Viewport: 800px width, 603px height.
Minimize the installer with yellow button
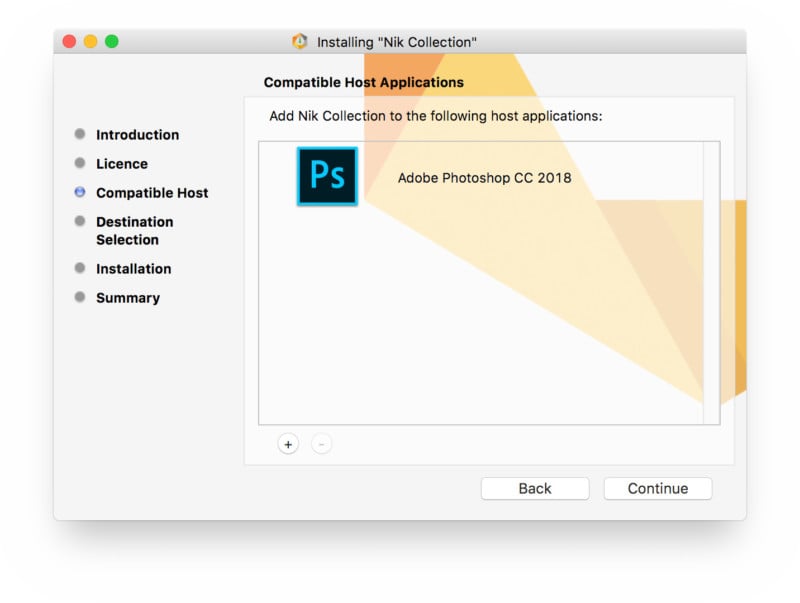91,41
